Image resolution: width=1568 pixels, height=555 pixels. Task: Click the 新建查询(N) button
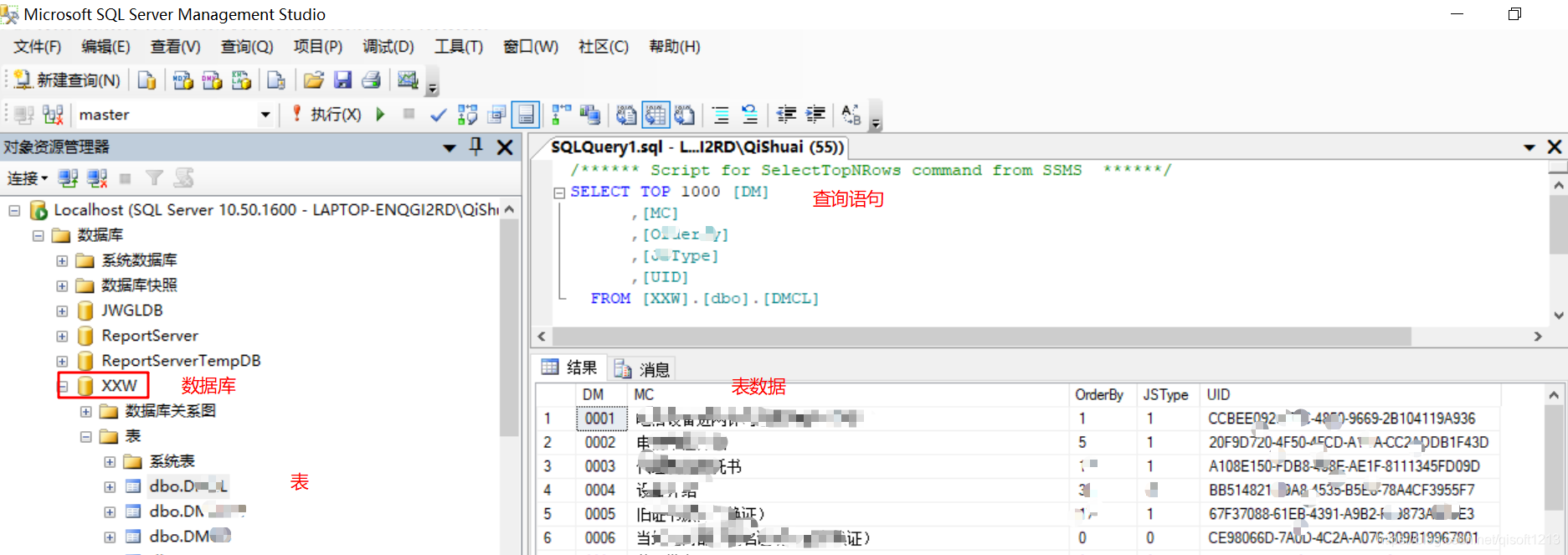point(68,80)
